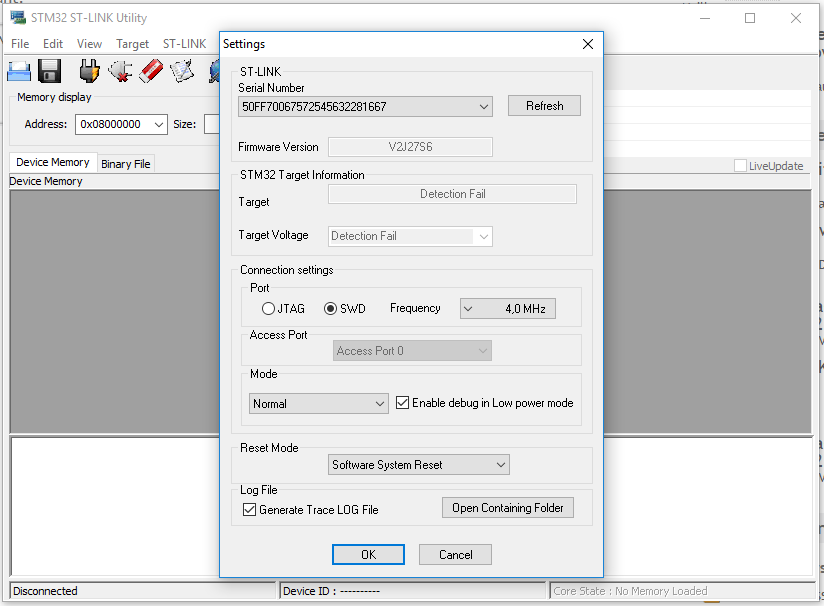Click the Open Containing Folder button

click(x=508, y=508)
